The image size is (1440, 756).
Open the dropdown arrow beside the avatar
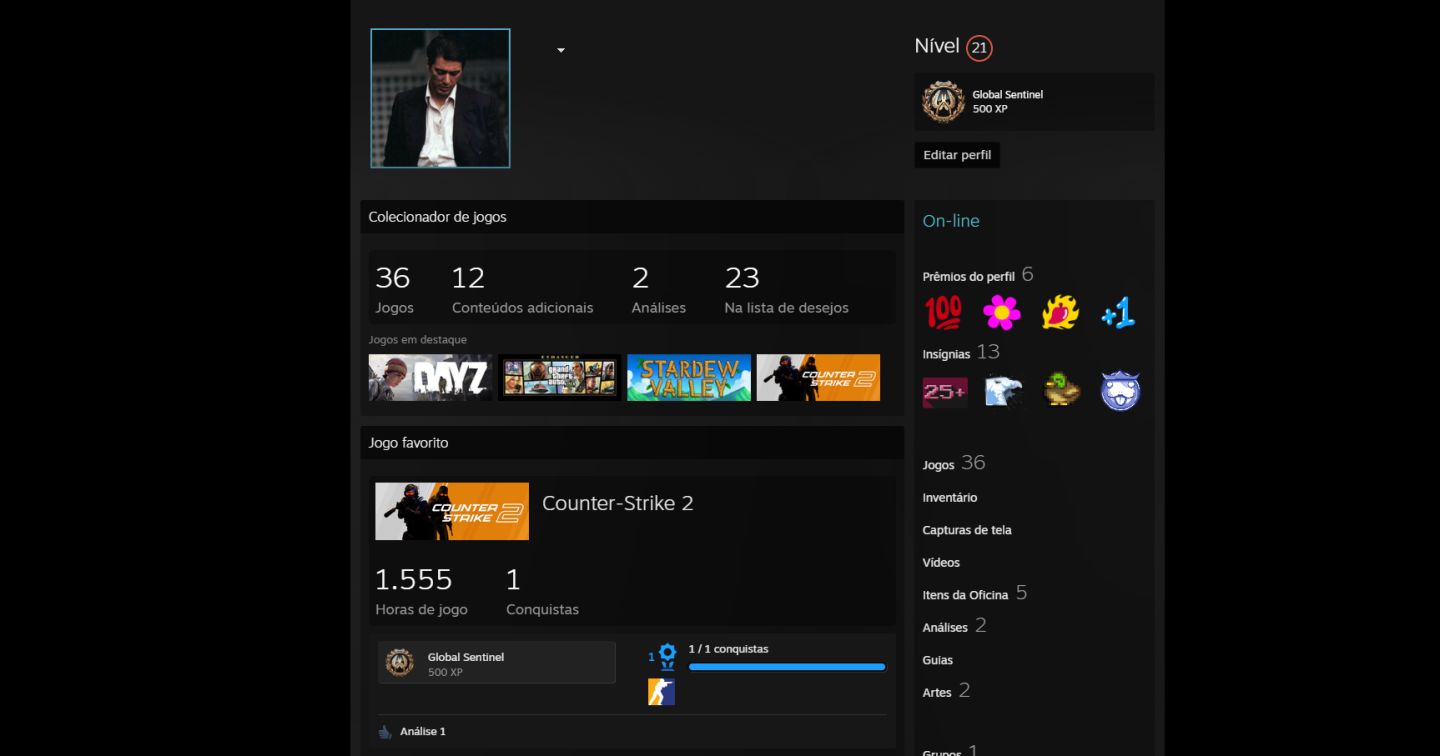click(x=561, y=50)
